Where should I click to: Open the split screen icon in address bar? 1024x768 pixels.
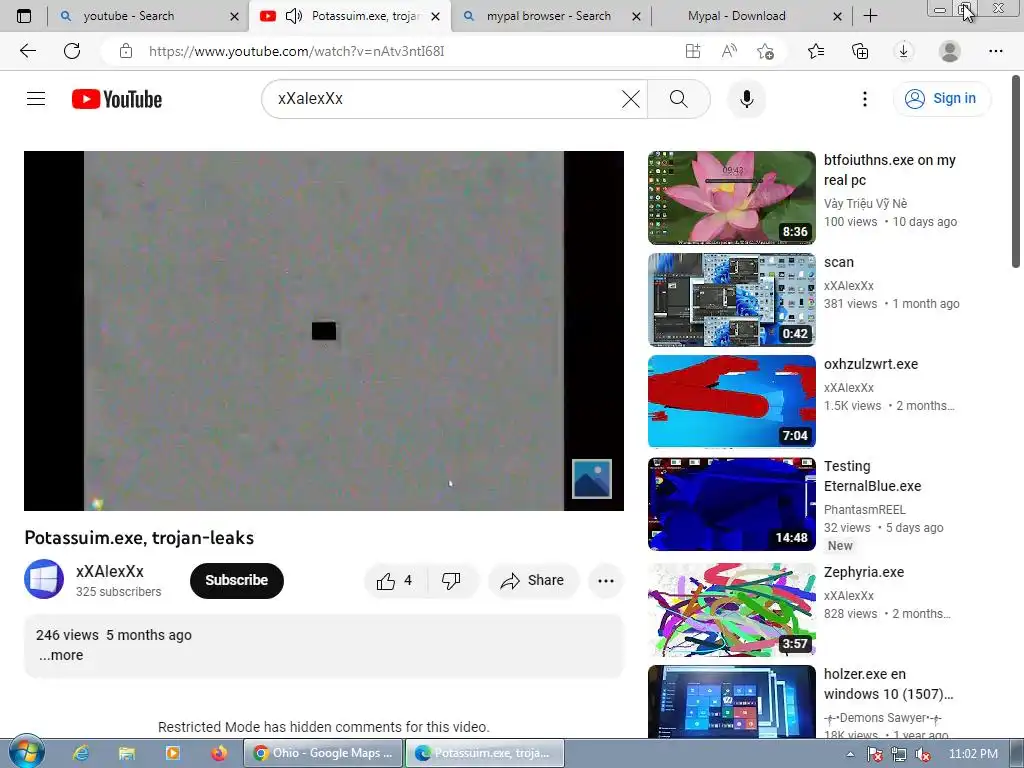693,51
